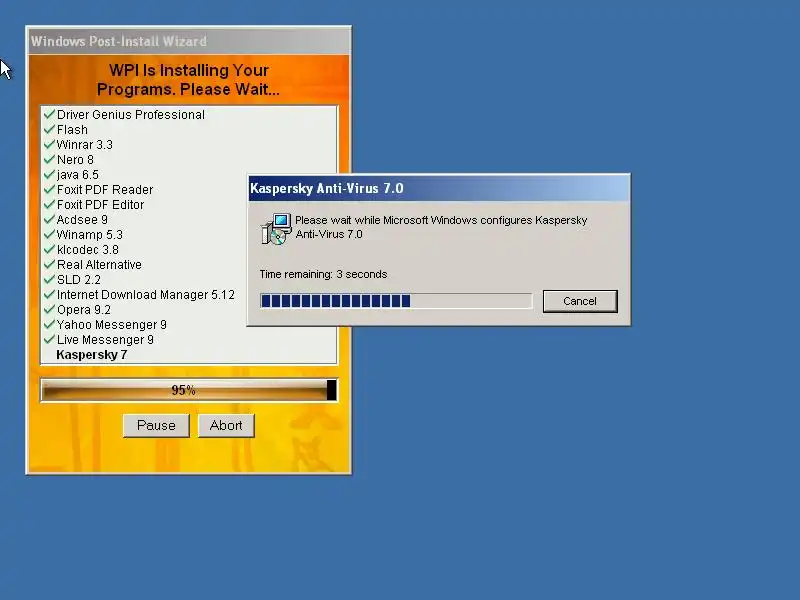This screenshot has height=600, width=800.
Task: Select the Nero 8 entry
Action: (x=75, y=160)
